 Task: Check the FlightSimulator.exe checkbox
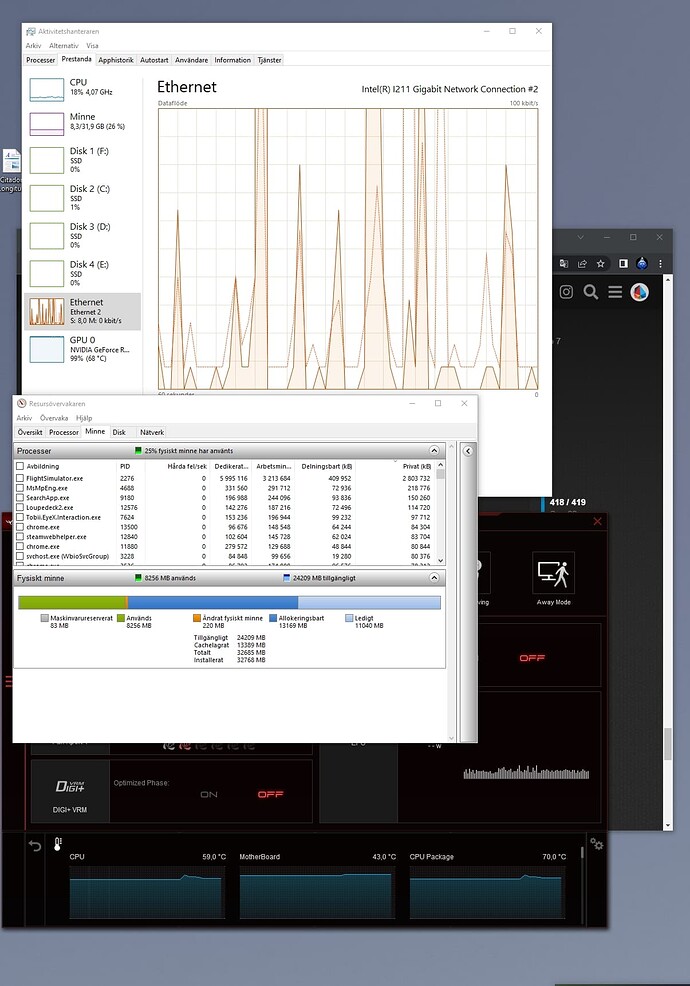coord(20,479)
